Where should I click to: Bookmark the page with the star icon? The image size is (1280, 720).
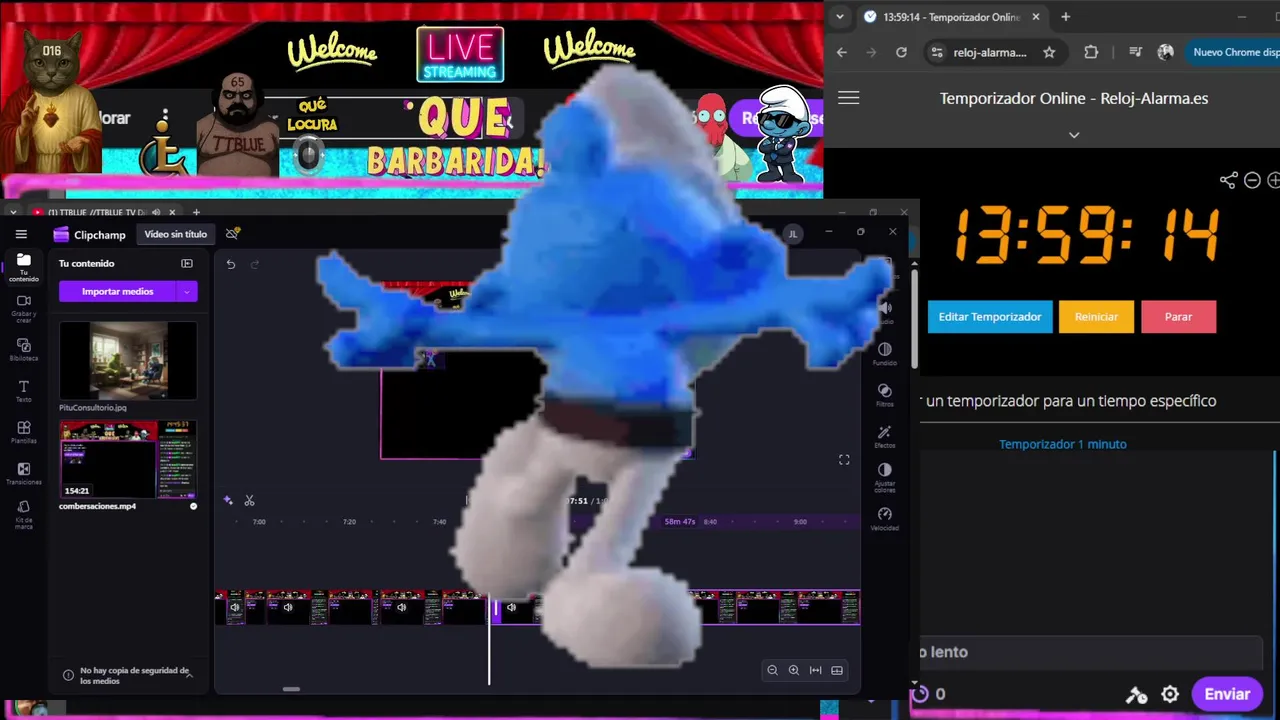(1049, 52)
